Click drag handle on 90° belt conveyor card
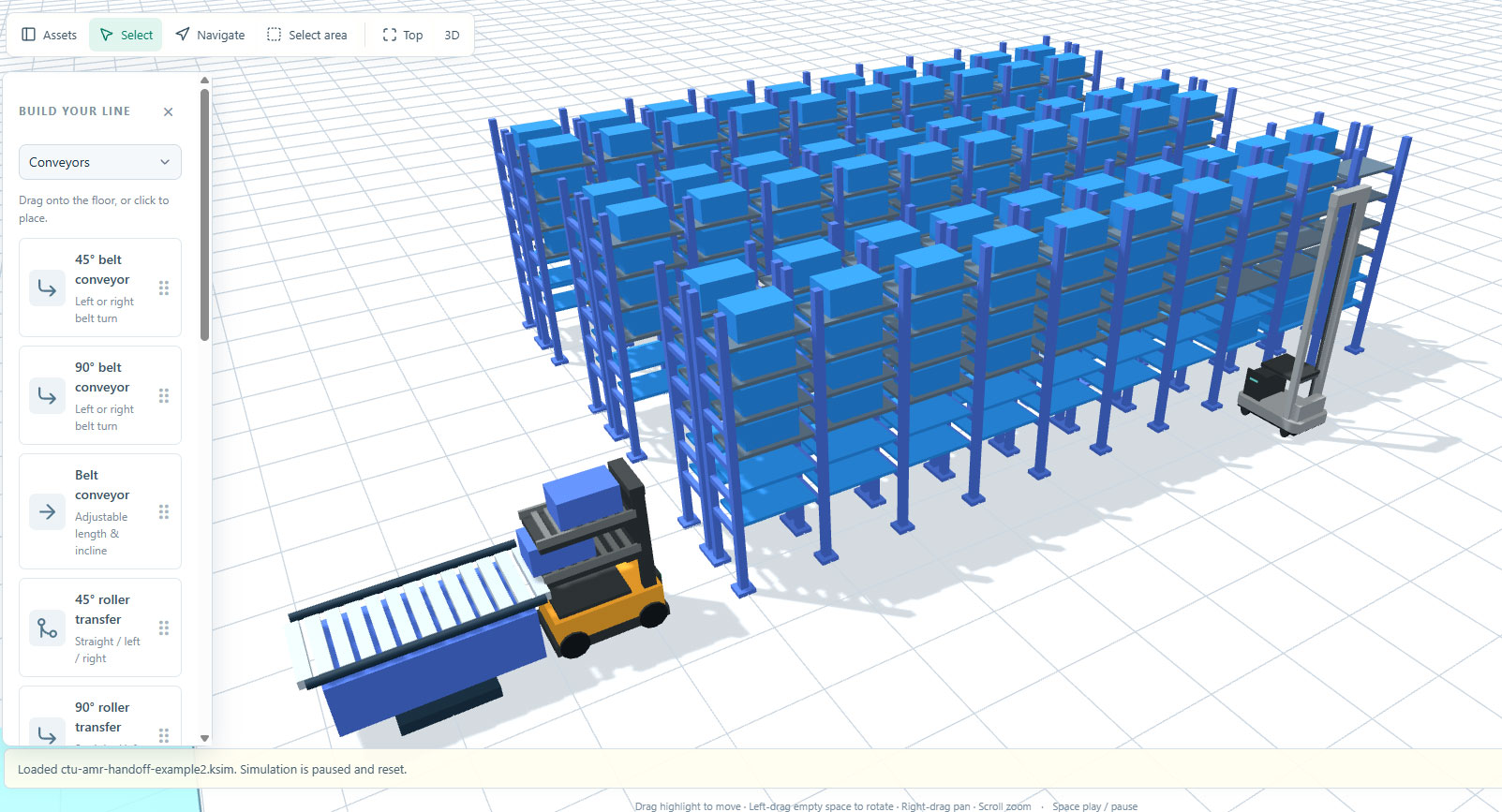Viewport: 1502px width, 812px height. click(164, 395)
